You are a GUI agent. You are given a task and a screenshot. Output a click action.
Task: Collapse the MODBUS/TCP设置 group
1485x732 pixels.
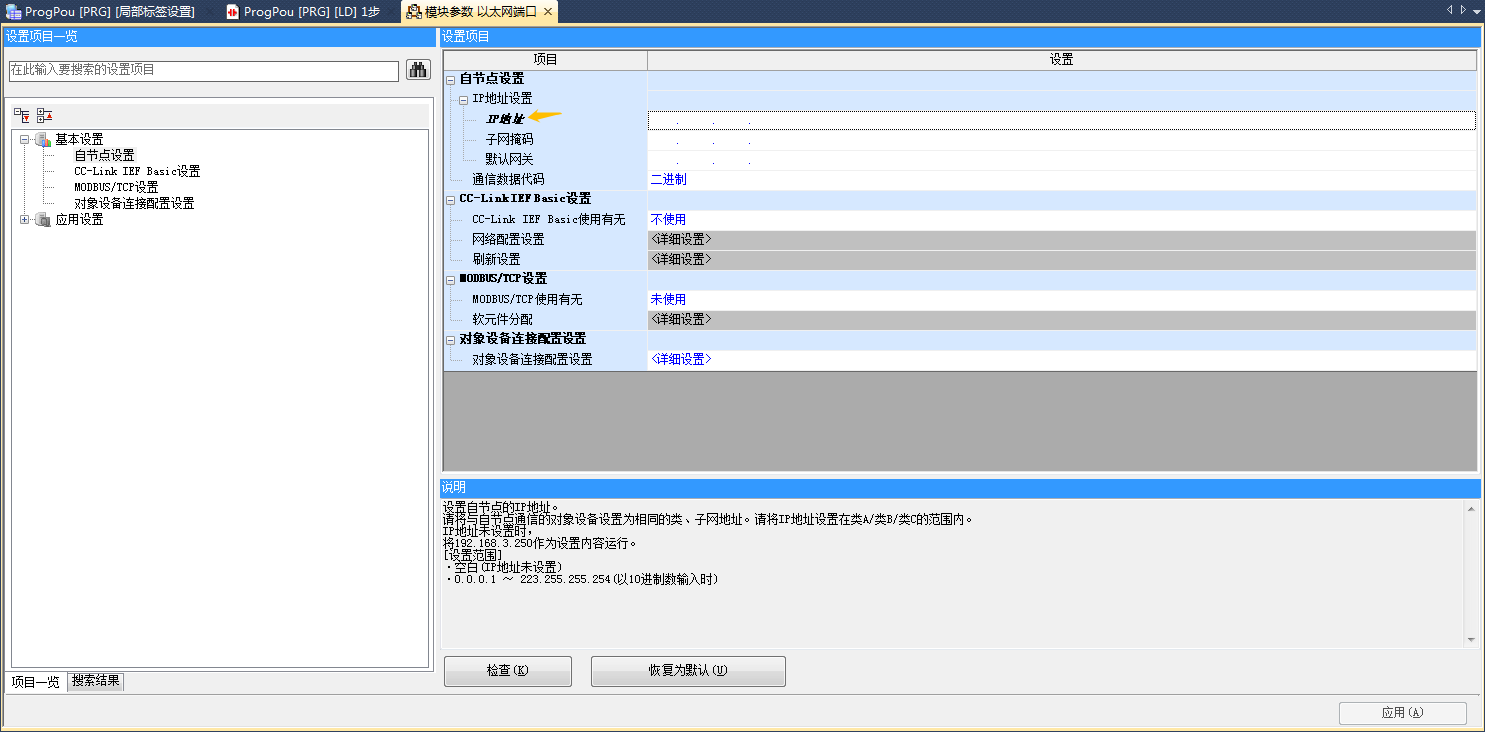tap(450, 279)
